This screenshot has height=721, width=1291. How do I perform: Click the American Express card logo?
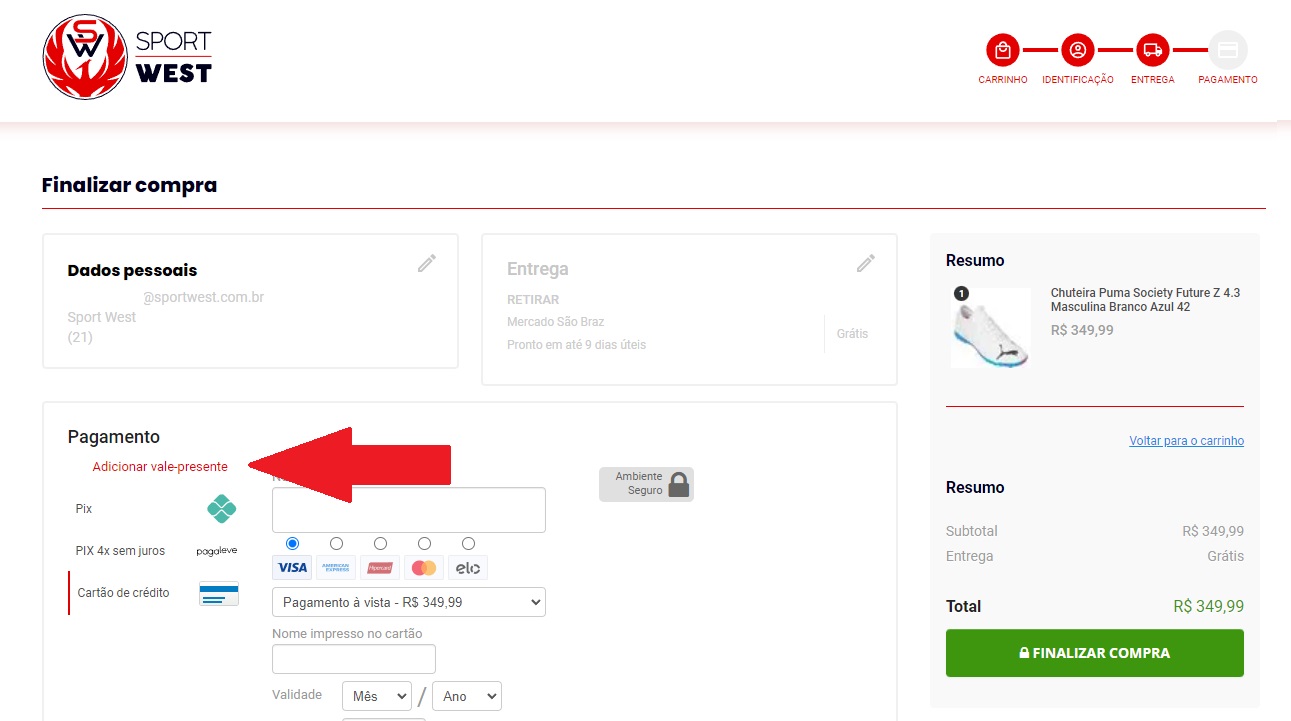(x=336, y=568)
